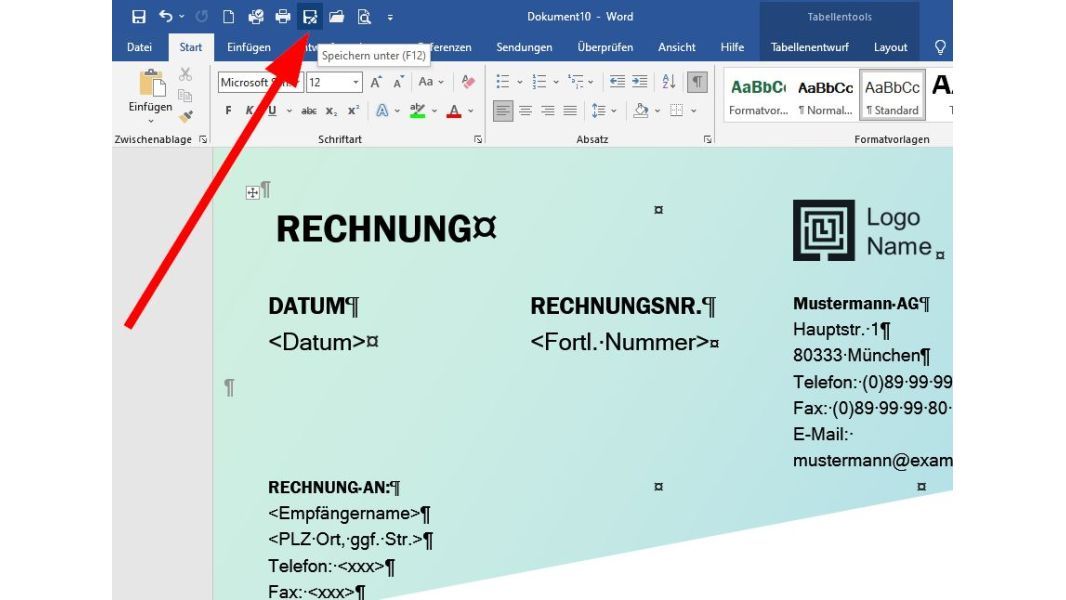
Task: Click the table move handle above RECHNUNG
Action: [x=252, y=193]
